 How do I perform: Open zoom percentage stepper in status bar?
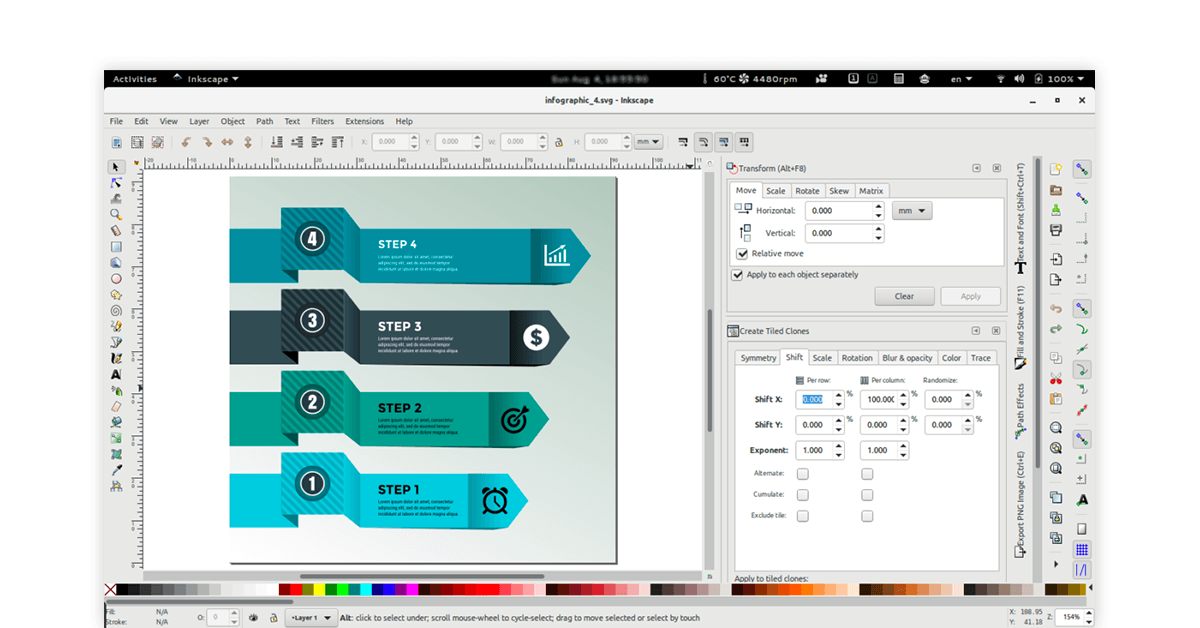tap(1090, 617)
